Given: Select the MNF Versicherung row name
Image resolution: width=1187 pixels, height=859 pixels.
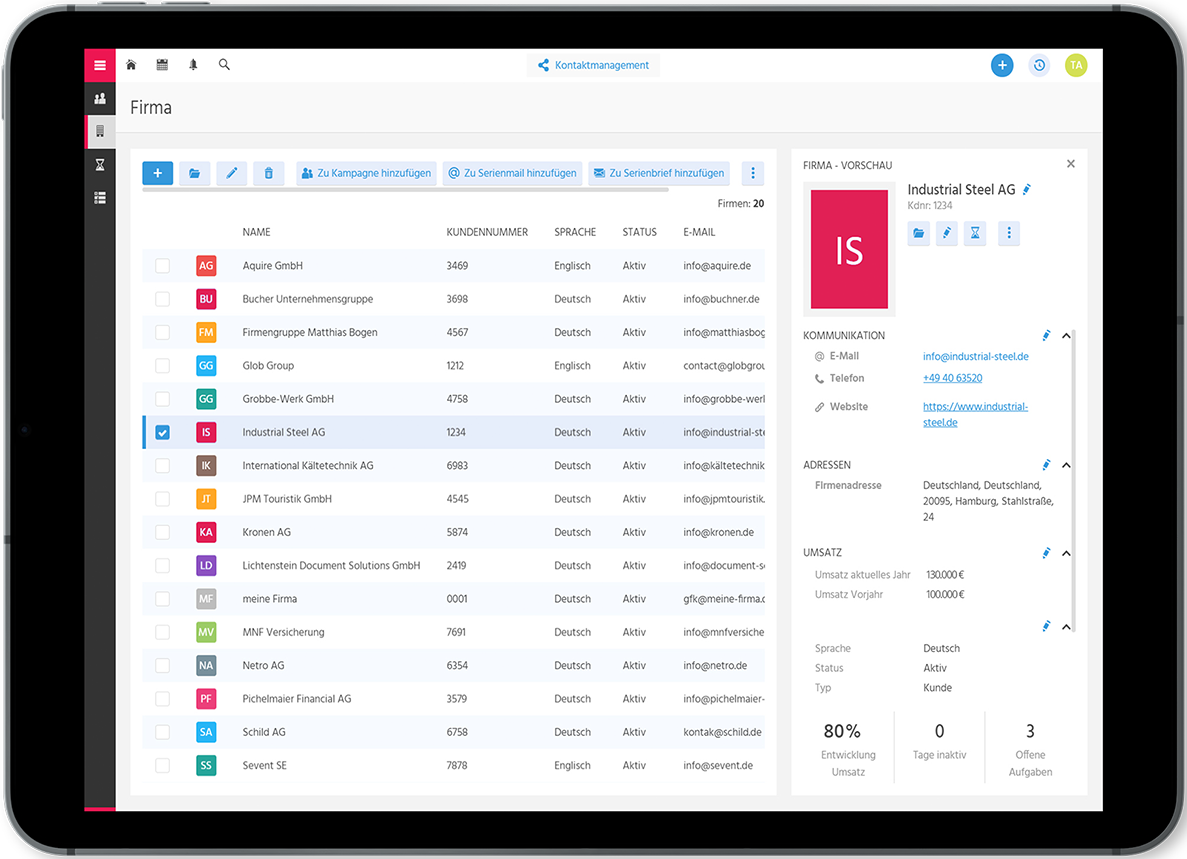Looking at the screenshot, I should pyautogui.click(x=283, y=632).
